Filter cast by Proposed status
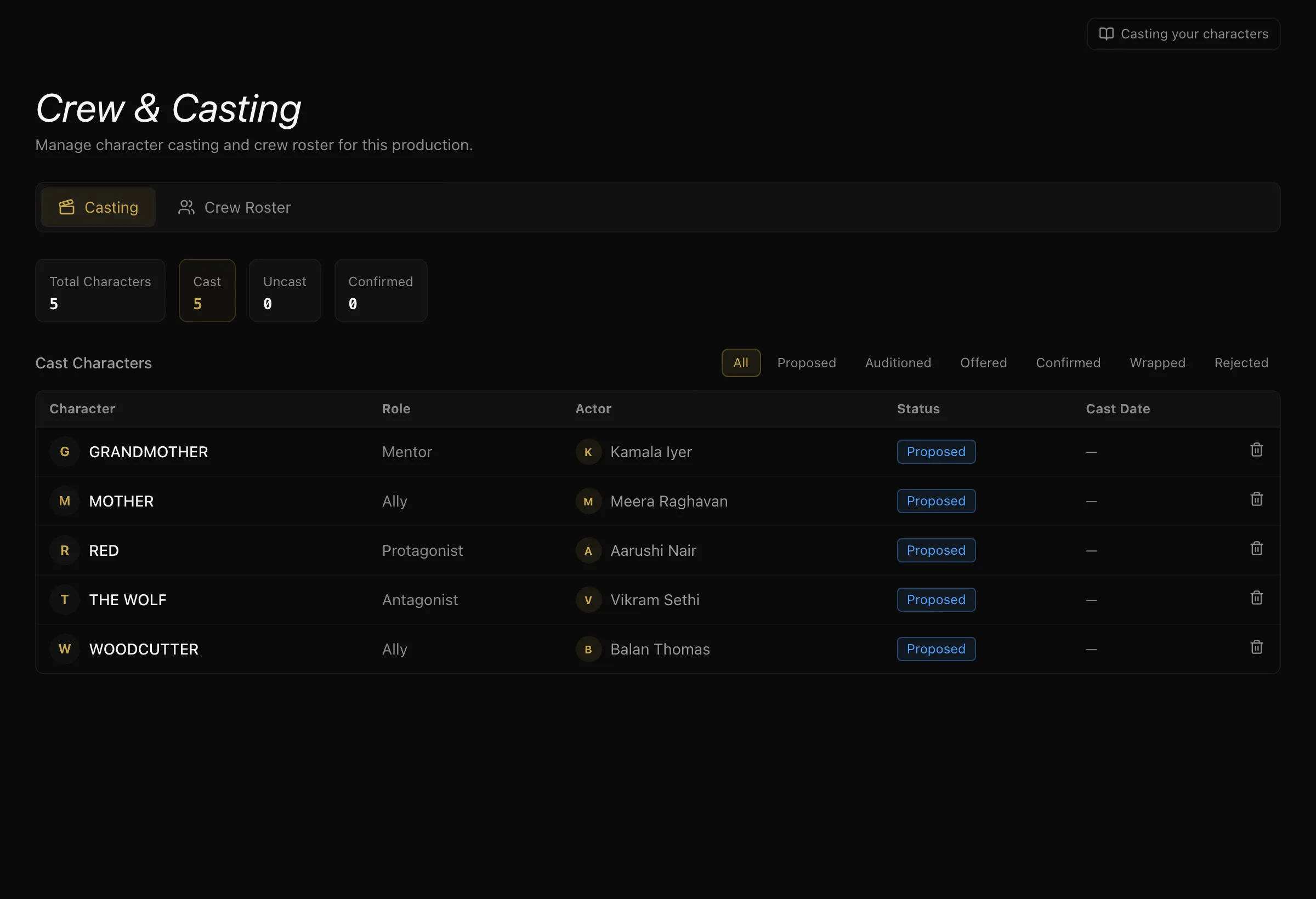The width and height of the screenshot is (1316, 899). (x=807, y=363)
